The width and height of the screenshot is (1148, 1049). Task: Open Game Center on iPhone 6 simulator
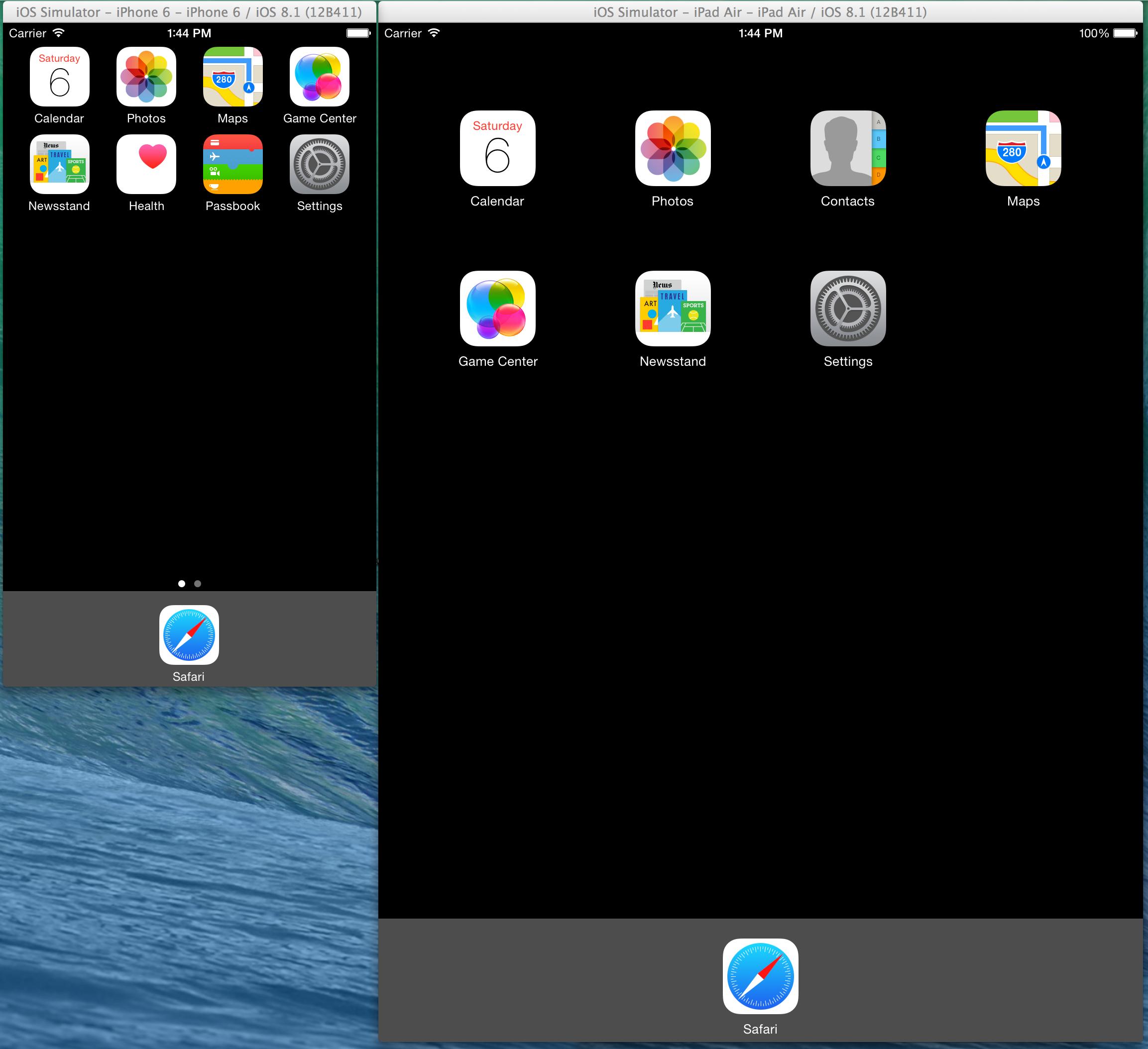[320, 77]
